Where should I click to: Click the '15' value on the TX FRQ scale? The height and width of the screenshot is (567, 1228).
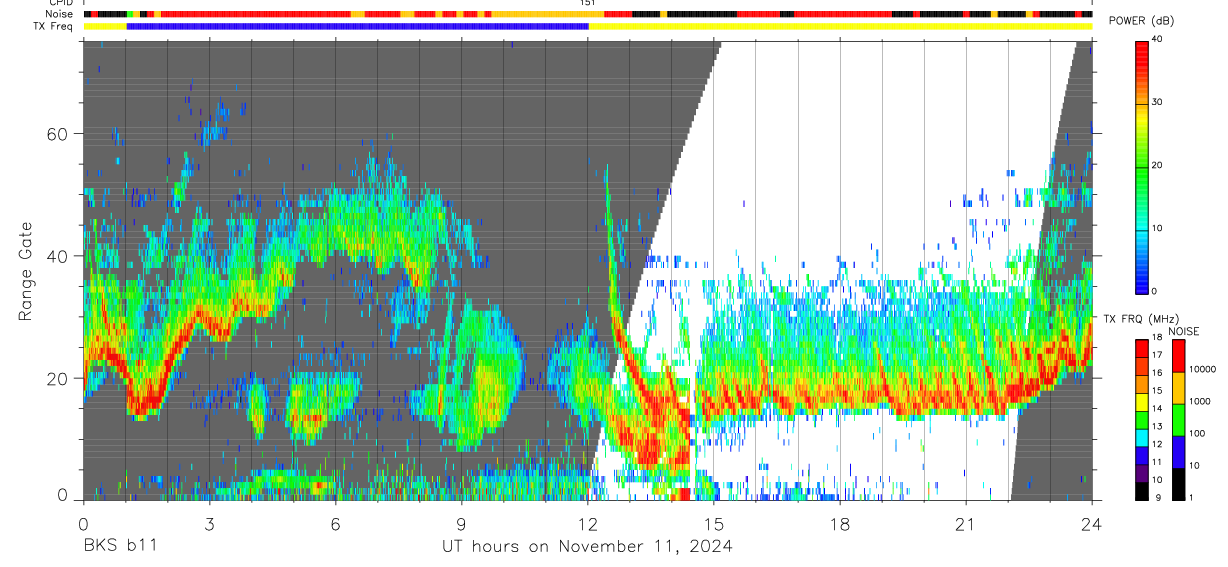1158,391
